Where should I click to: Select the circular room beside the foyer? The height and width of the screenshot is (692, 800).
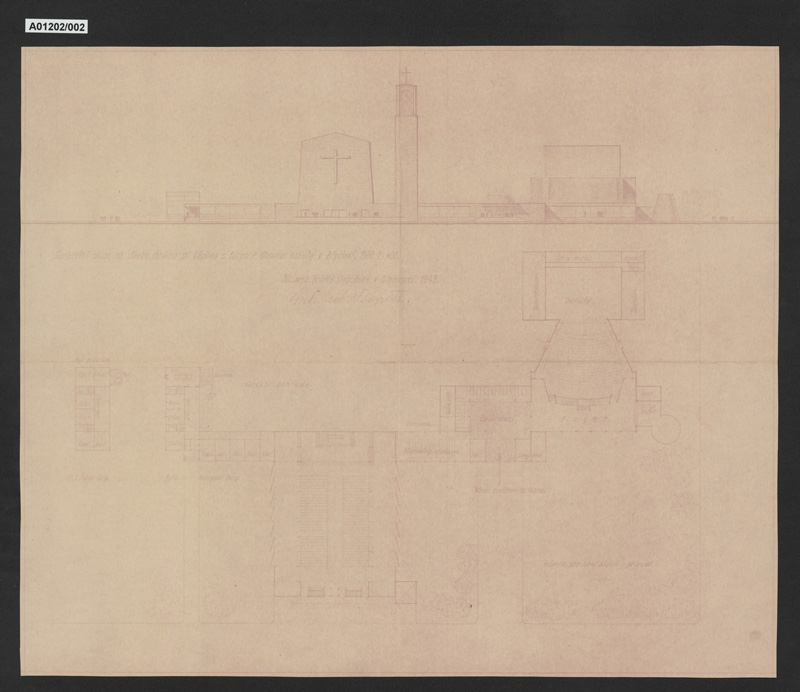pos(666,429)
